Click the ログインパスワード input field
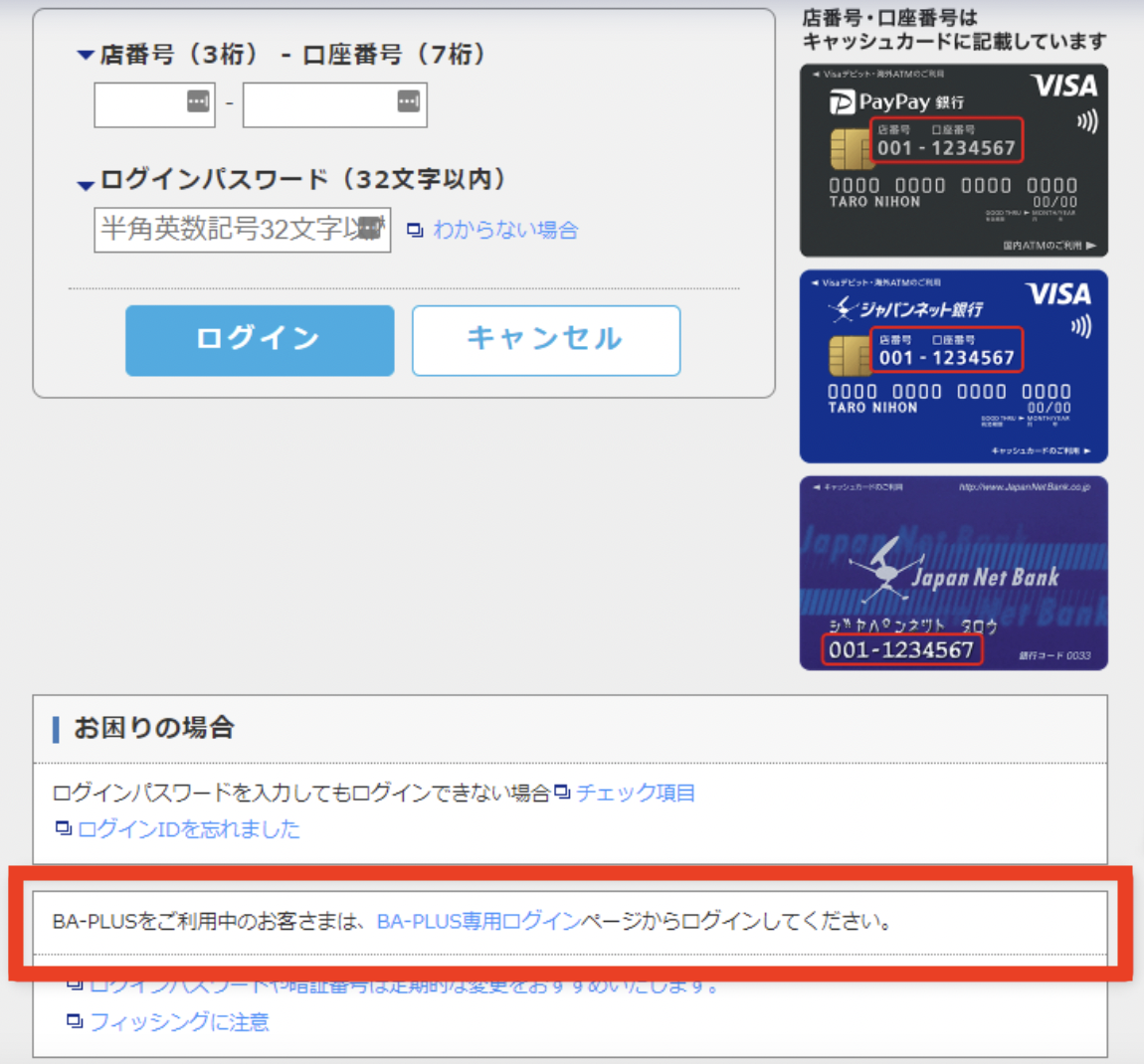Image resolution: width=1144 pixels, height=1064 pixels. coord(242,230)
